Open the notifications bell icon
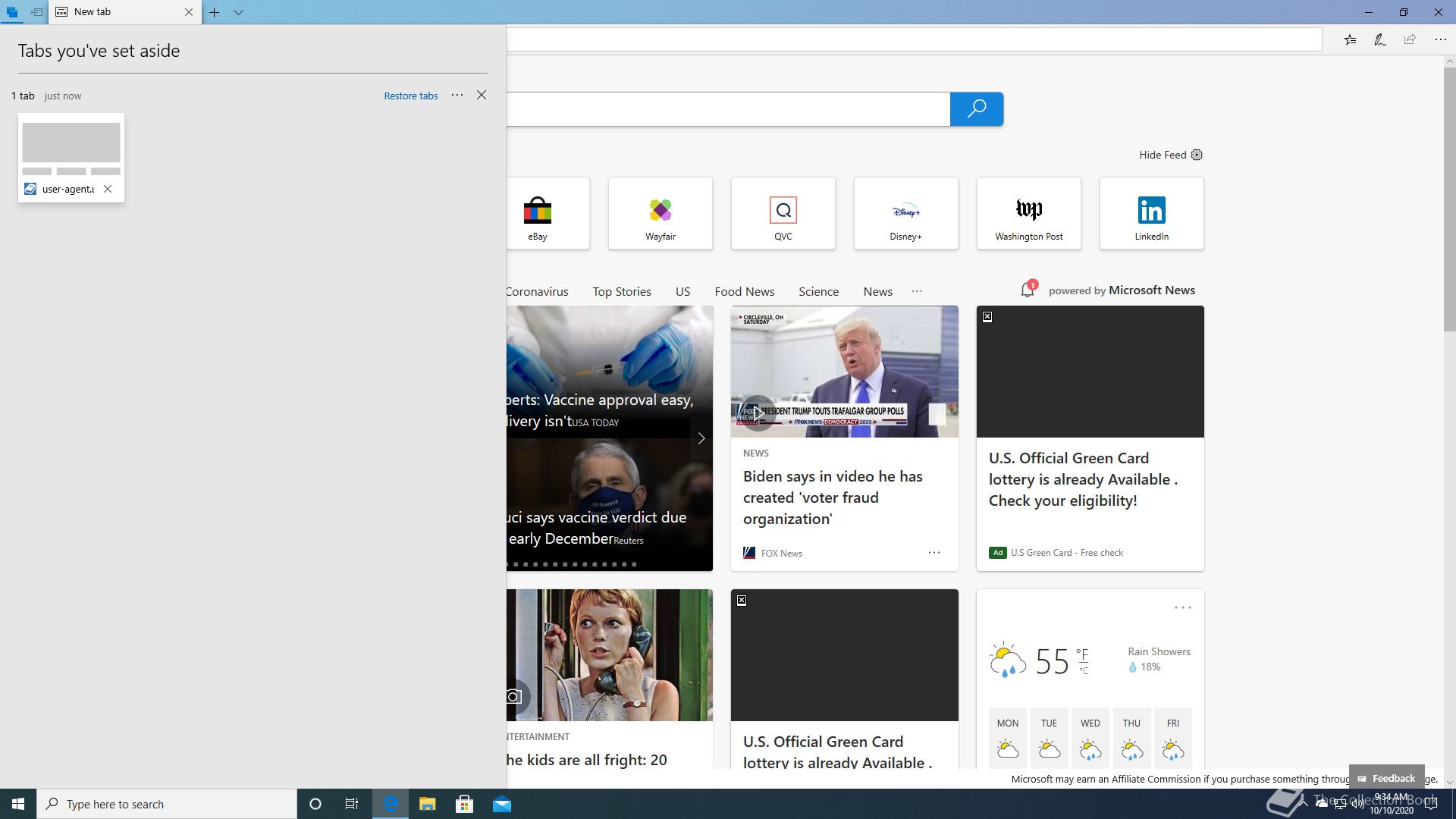Viewport: 1456px width, 819px height. [1028, 290]
